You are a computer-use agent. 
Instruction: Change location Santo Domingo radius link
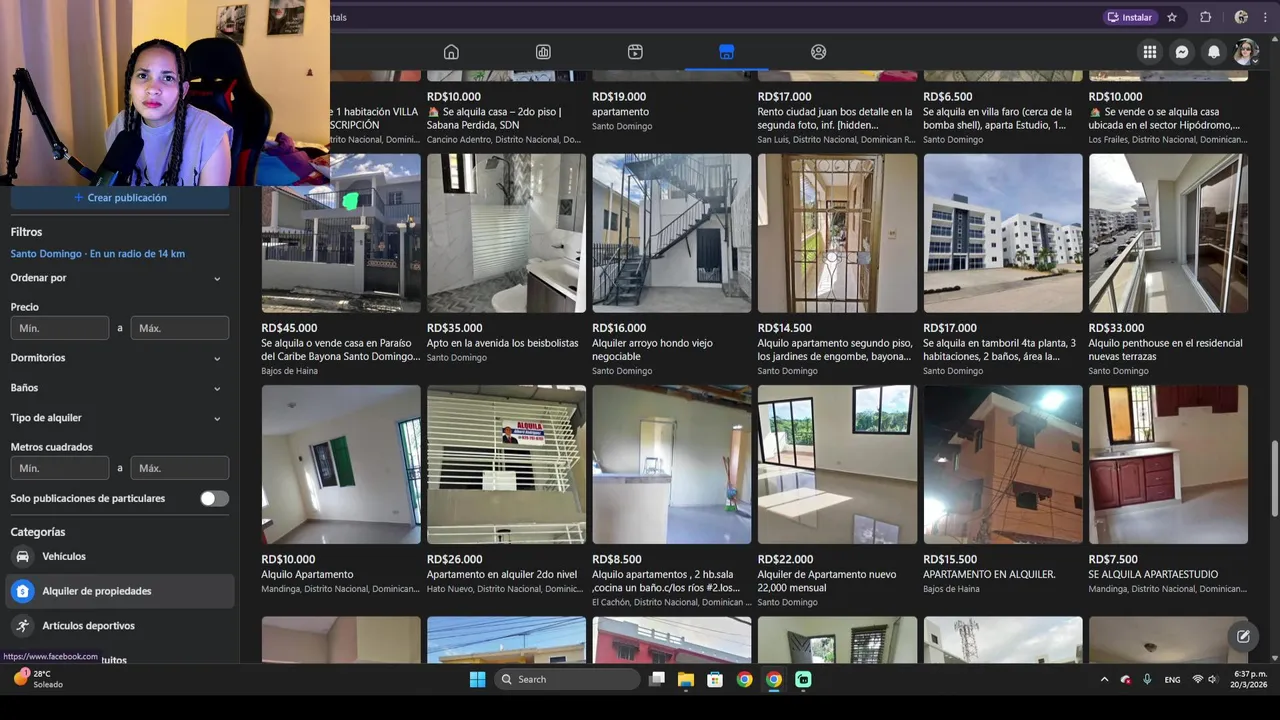98,254
